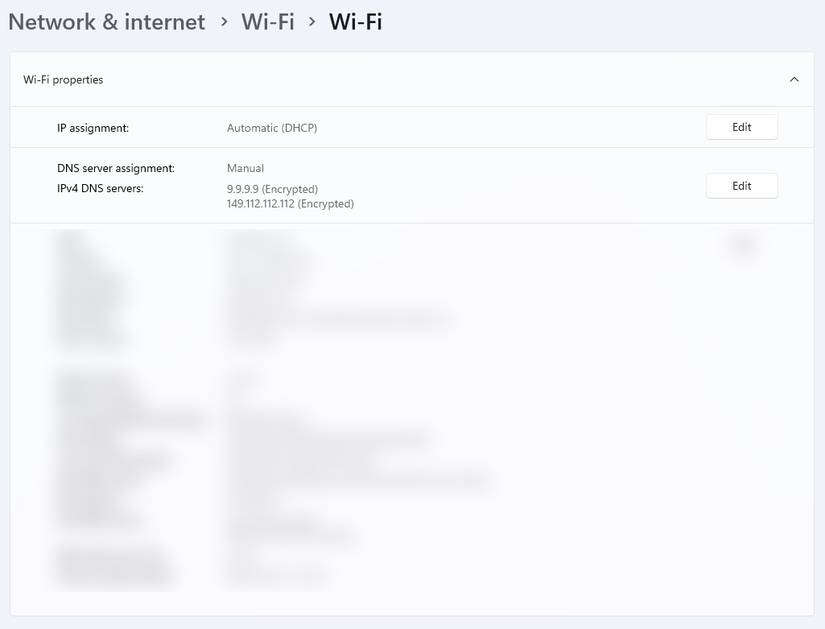
Task: Click the DNS server assignment label
Action: (116, 167)
